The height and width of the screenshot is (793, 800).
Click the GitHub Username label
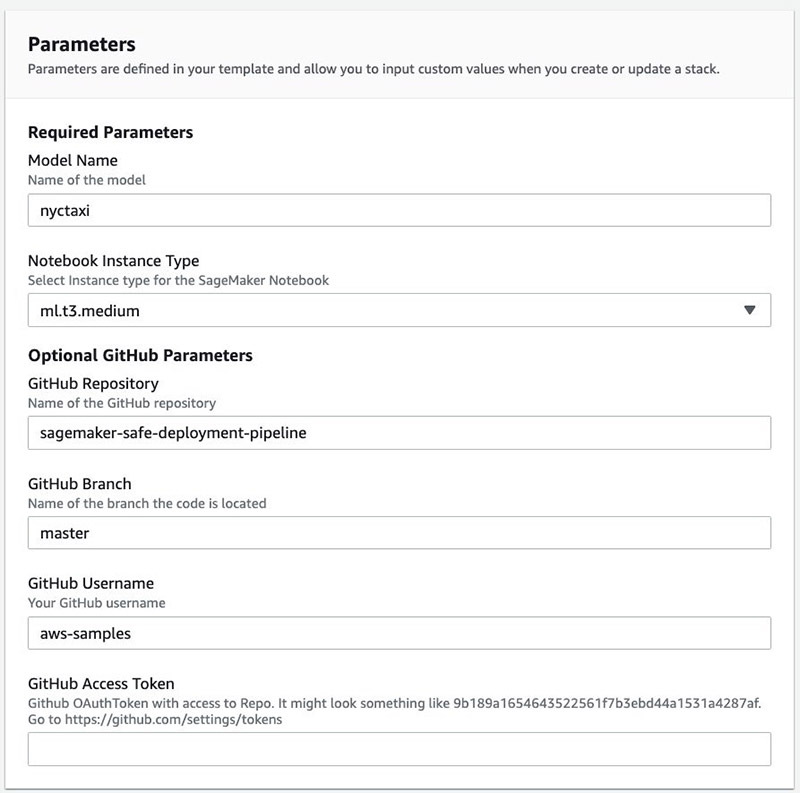point(91,583)
